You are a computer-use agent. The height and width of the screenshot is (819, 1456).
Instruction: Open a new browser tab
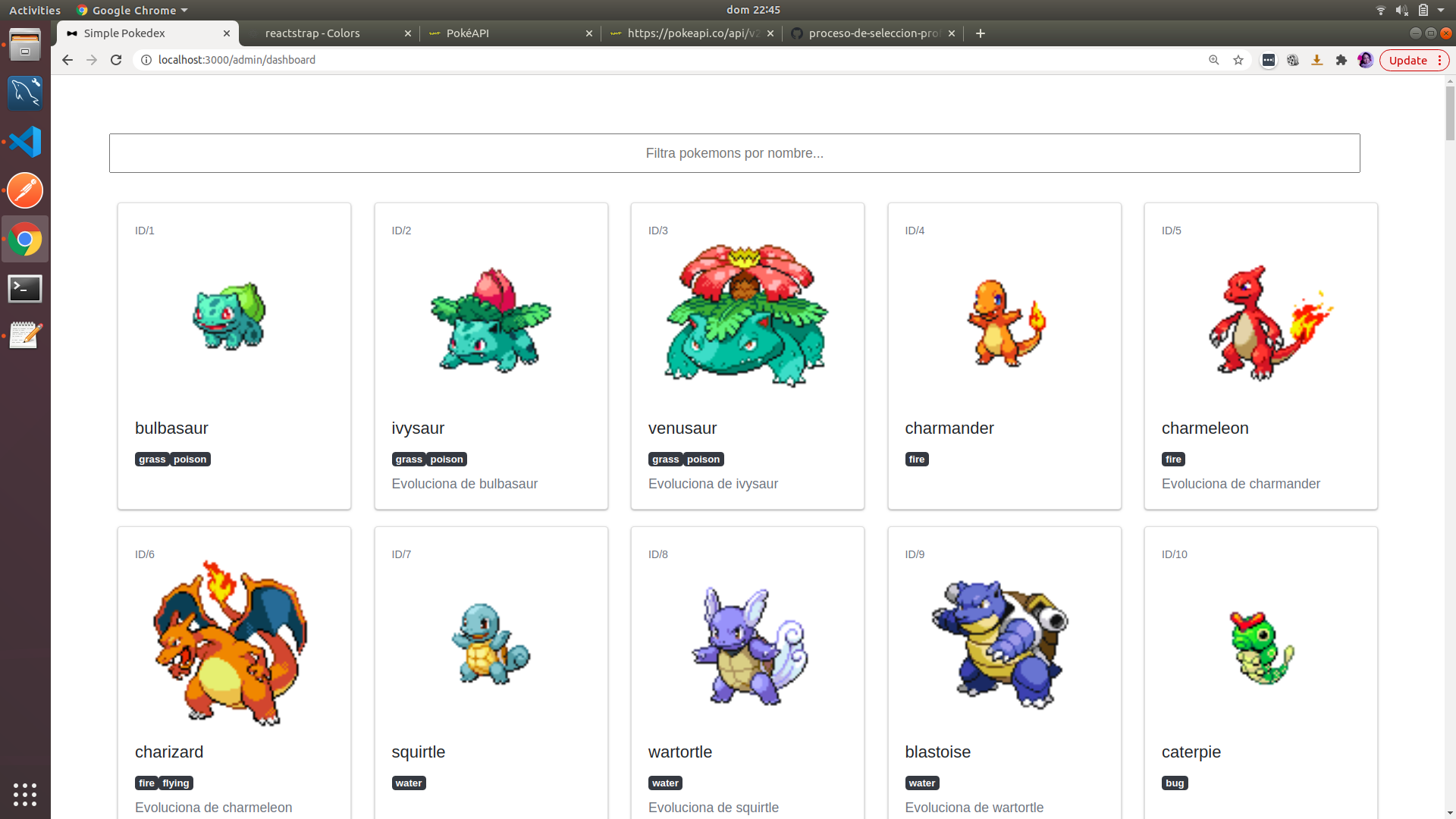point(981,33)
